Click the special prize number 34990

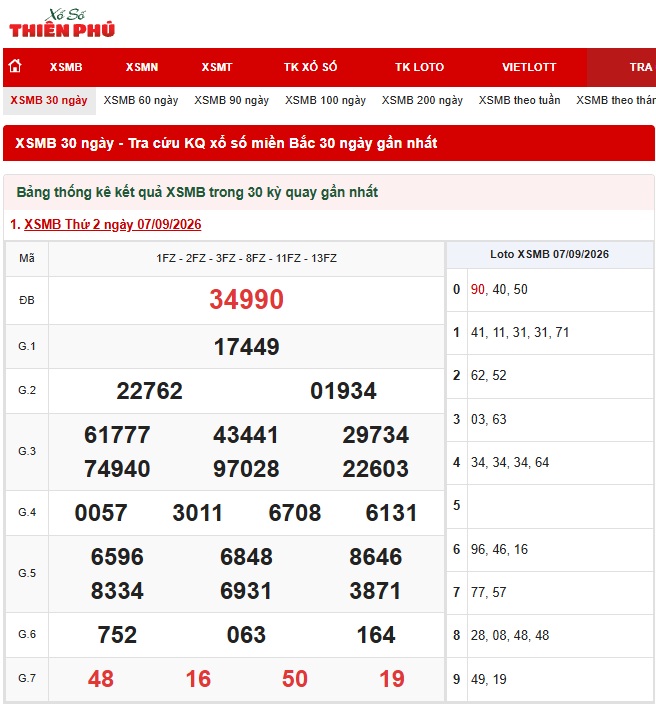pos(247,299)
